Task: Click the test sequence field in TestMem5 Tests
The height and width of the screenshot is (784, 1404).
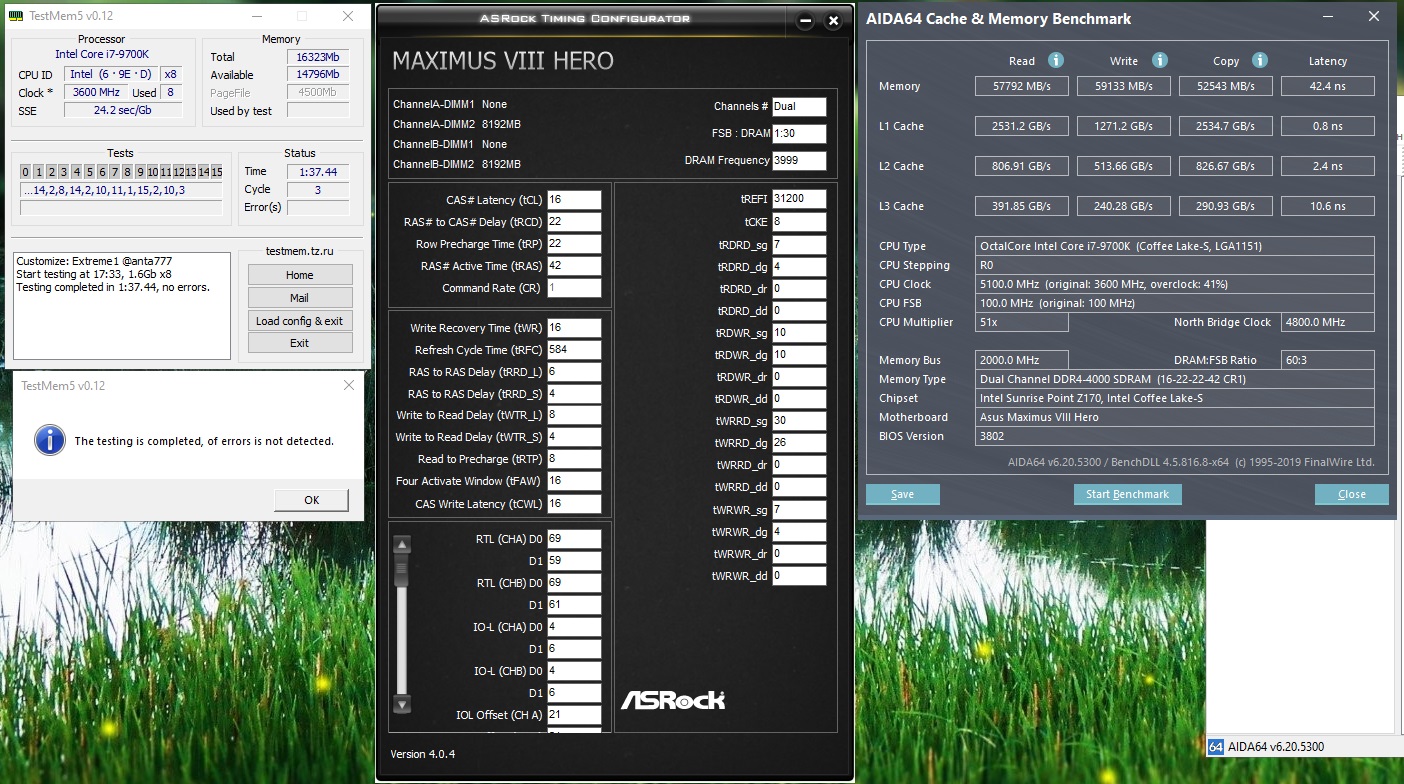Action: [121, 190]
